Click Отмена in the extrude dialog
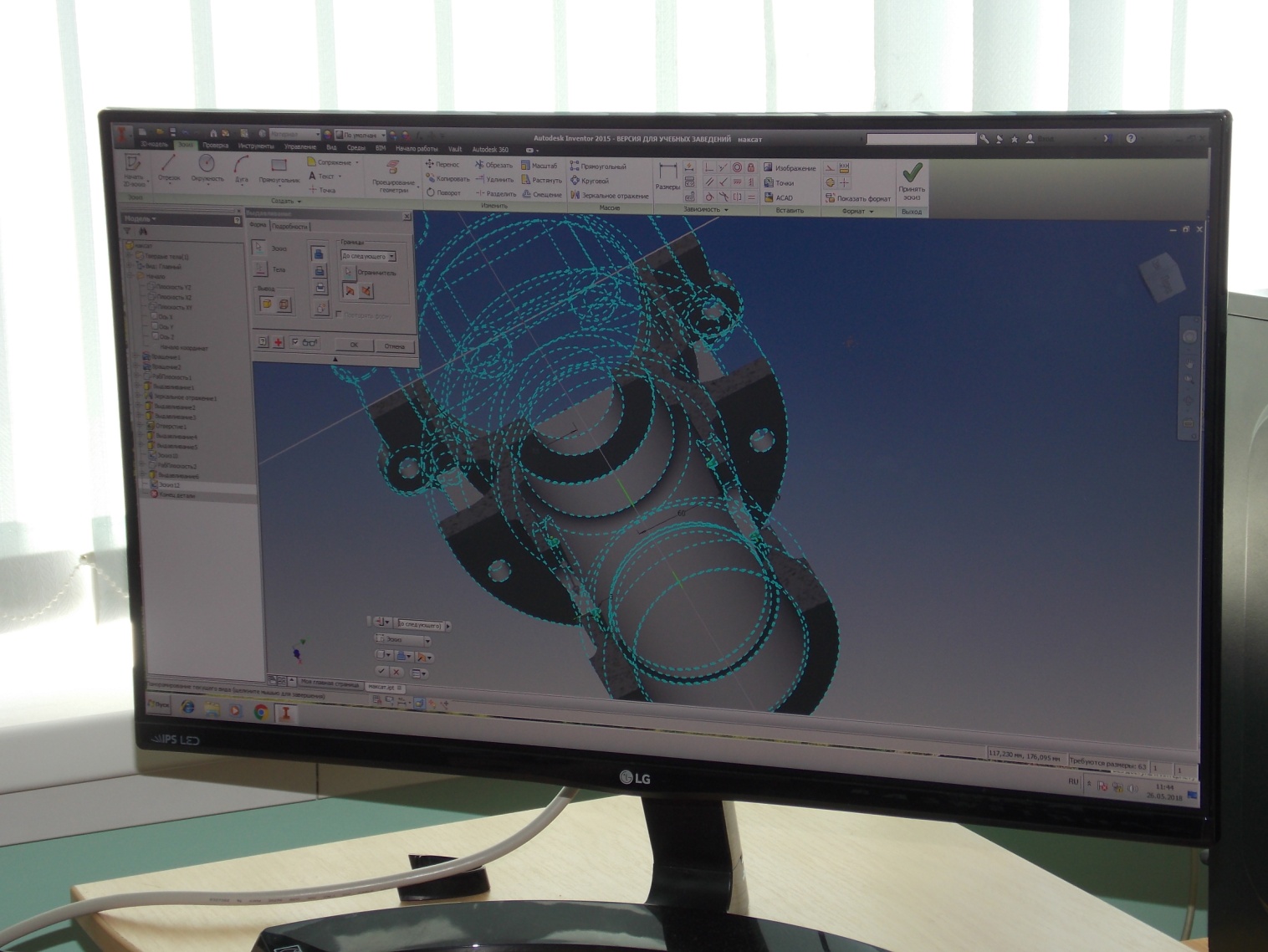 pyautogui.click(x=394, y=346)
